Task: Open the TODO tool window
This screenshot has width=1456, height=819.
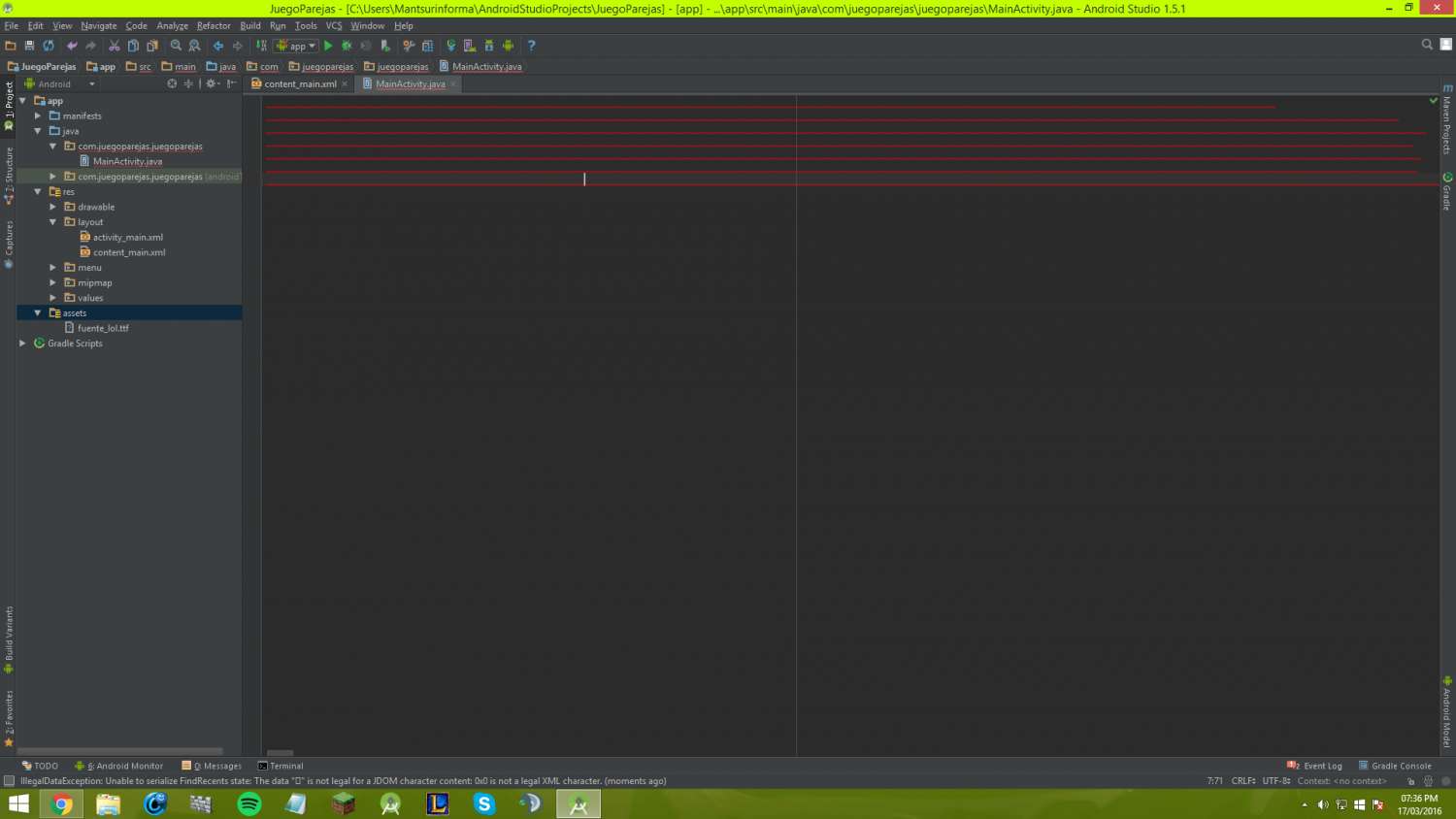Action: (40, 766)
